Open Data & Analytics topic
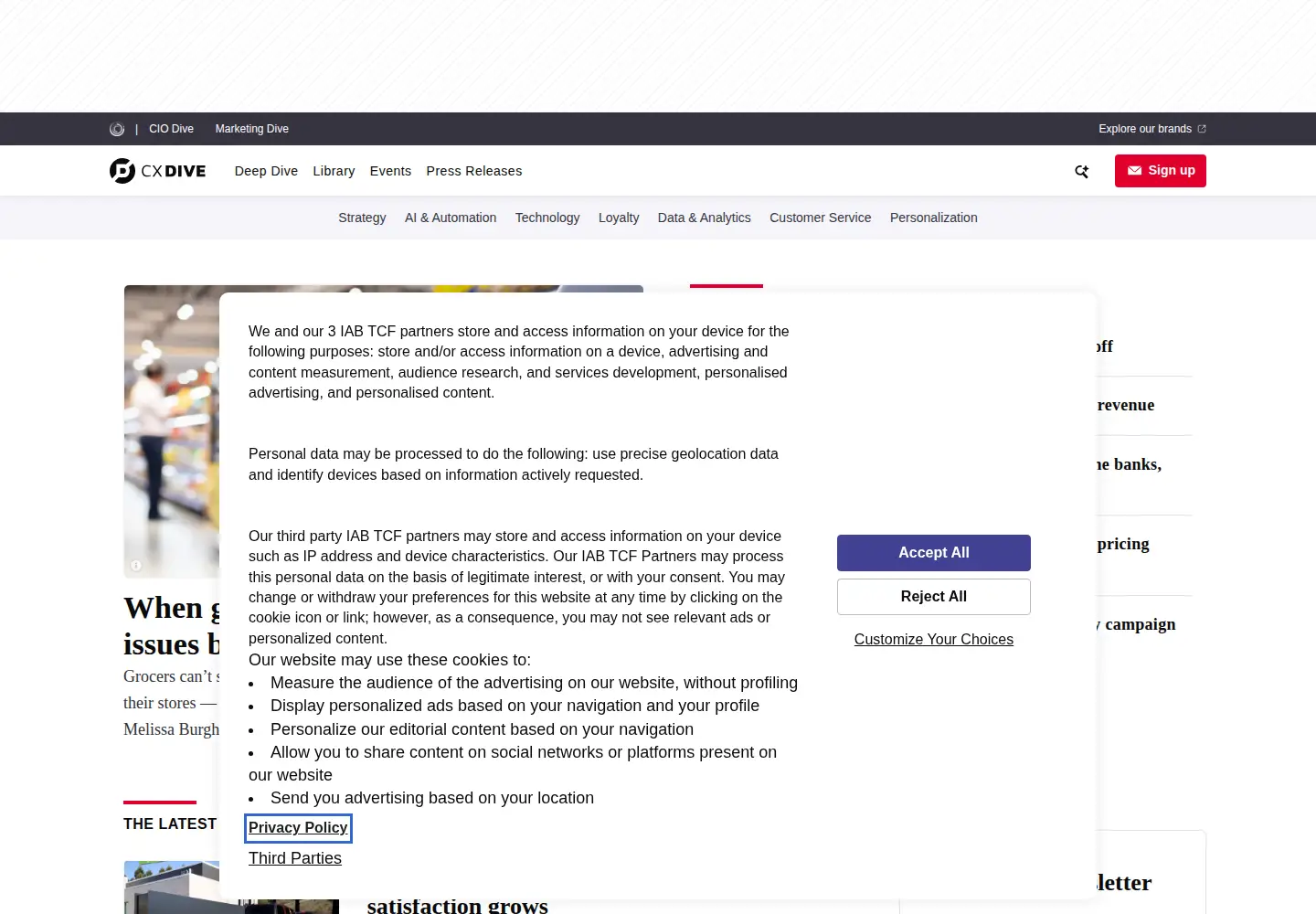The image size is (1316, 914). coord(705,218)
